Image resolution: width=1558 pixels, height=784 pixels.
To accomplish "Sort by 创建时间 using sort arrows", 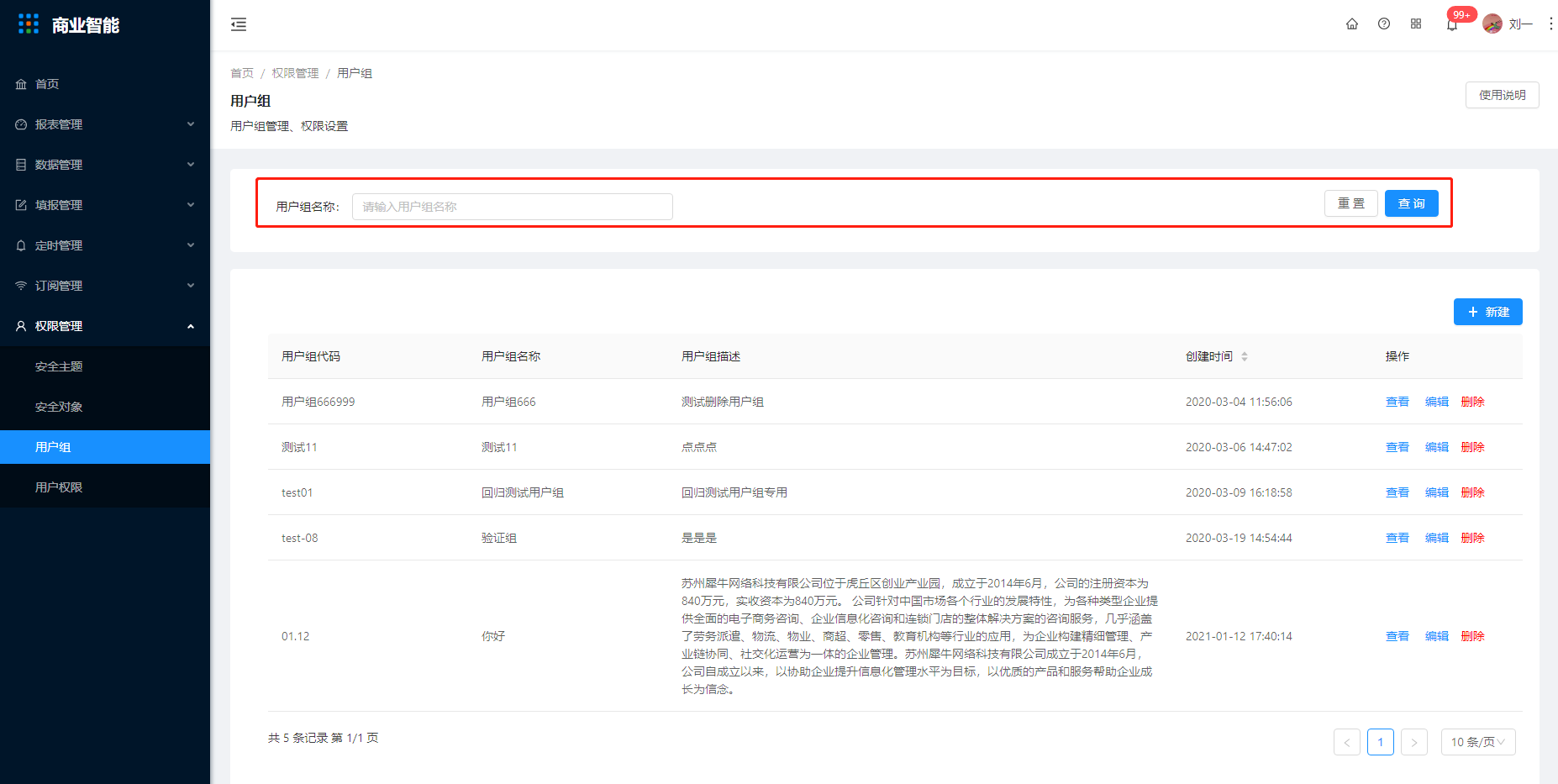I will (x=1245, y=356).
